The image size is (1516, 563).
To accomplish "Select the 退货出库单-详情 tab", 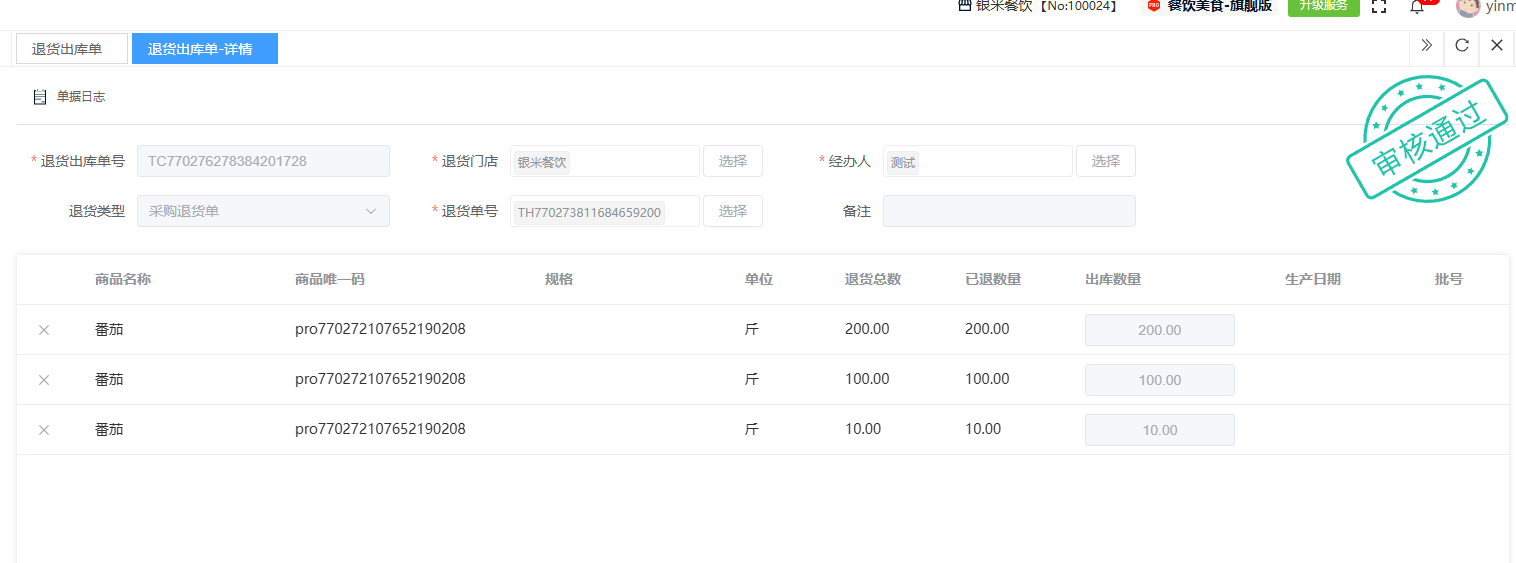I will tap(204, 49).
